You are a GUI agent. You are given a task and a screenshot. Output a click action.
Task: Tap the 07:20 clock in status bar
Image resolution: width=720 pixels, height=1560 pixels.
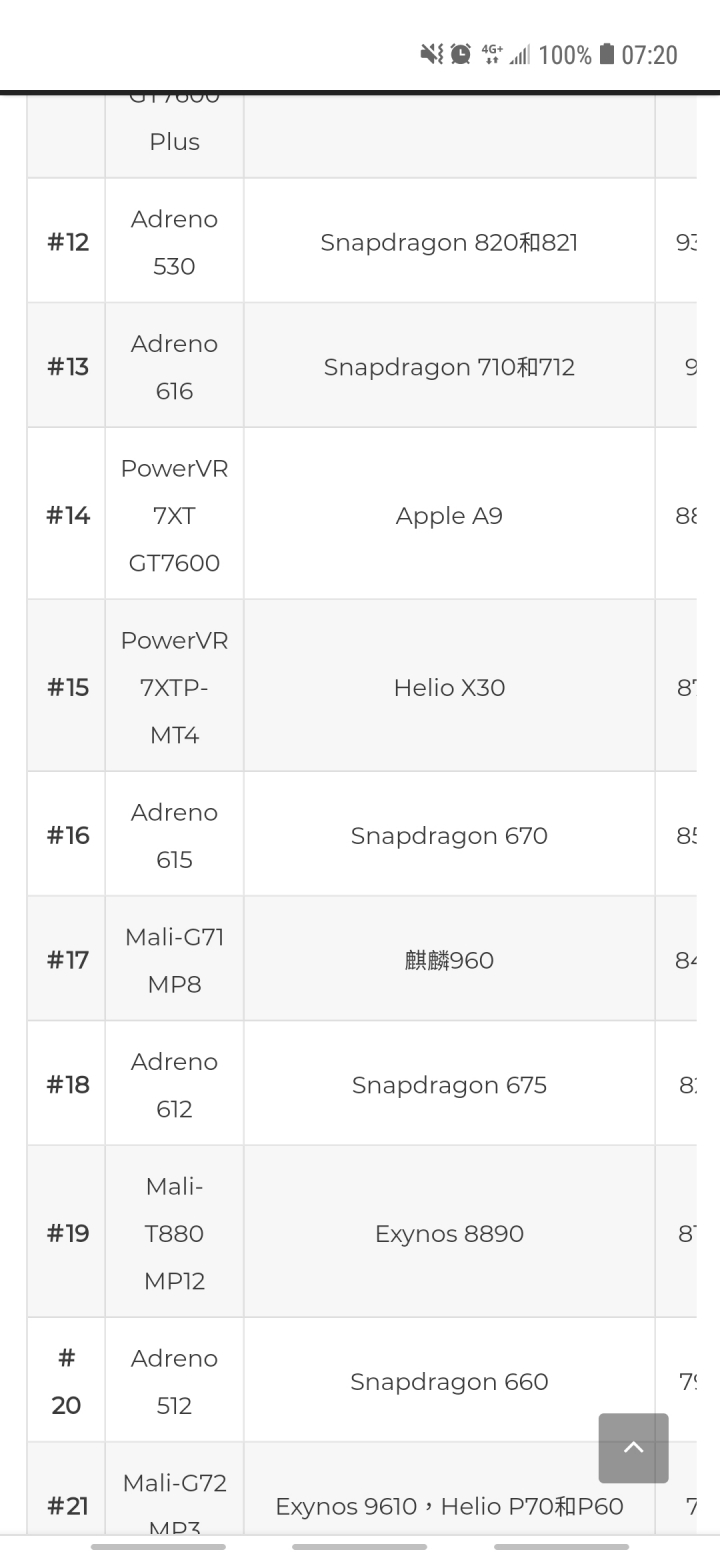coord(649,55)
